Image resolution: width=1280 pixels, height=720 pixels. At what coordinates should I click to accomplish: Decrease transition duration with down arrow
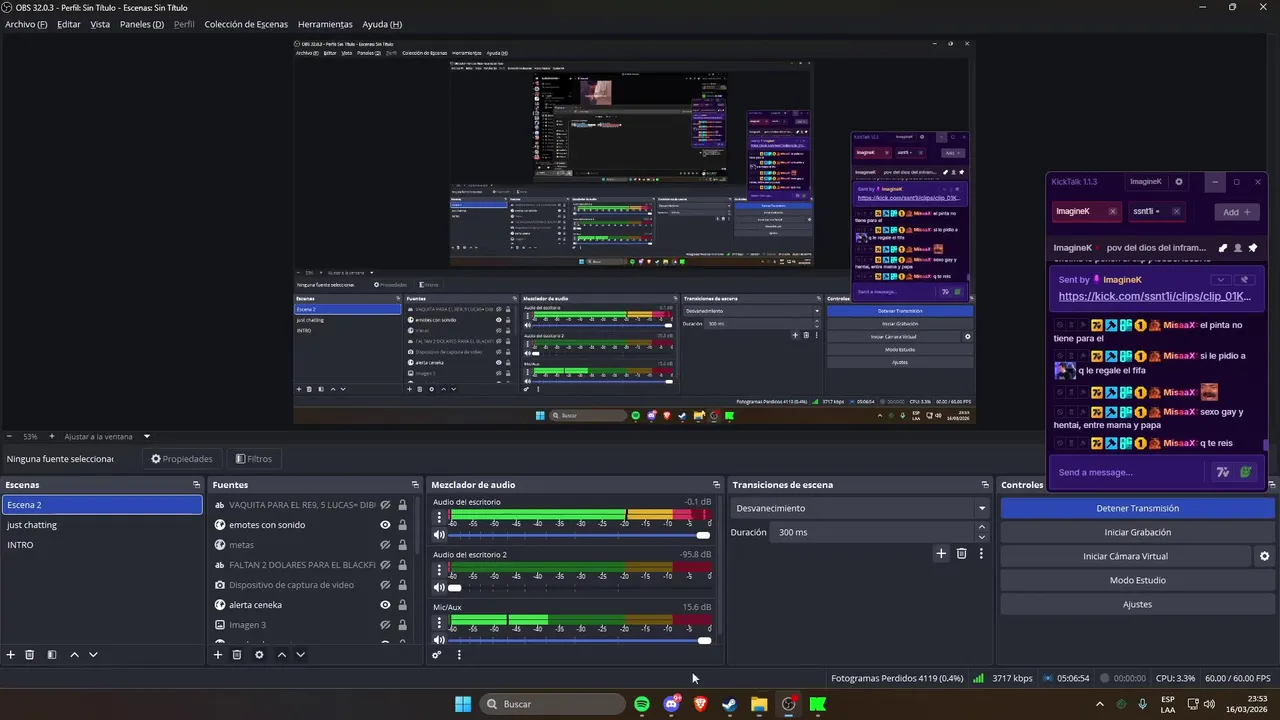[x=982, y=537]
